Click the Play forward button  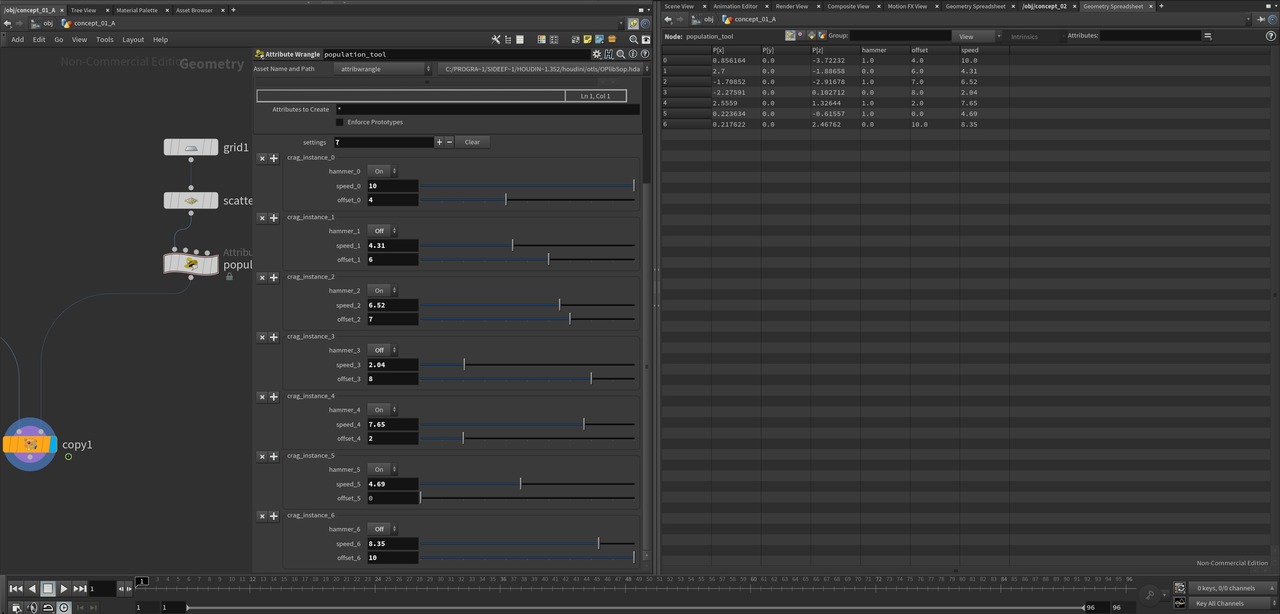(x=63, y=589)
